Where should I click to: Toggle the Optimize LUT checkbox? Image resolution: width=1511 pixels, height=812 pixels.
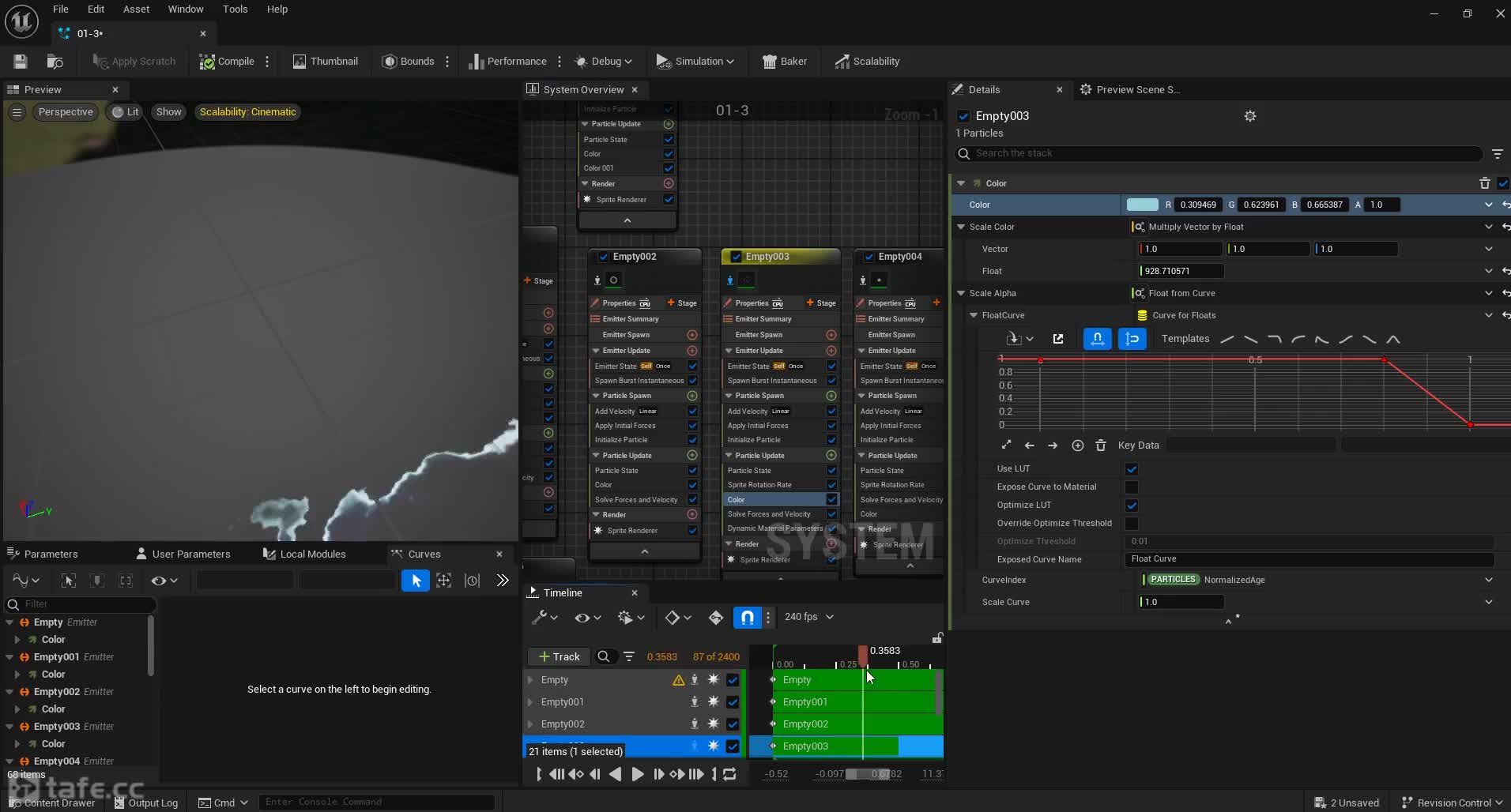pyautogui.click(x=1132, y=506)
